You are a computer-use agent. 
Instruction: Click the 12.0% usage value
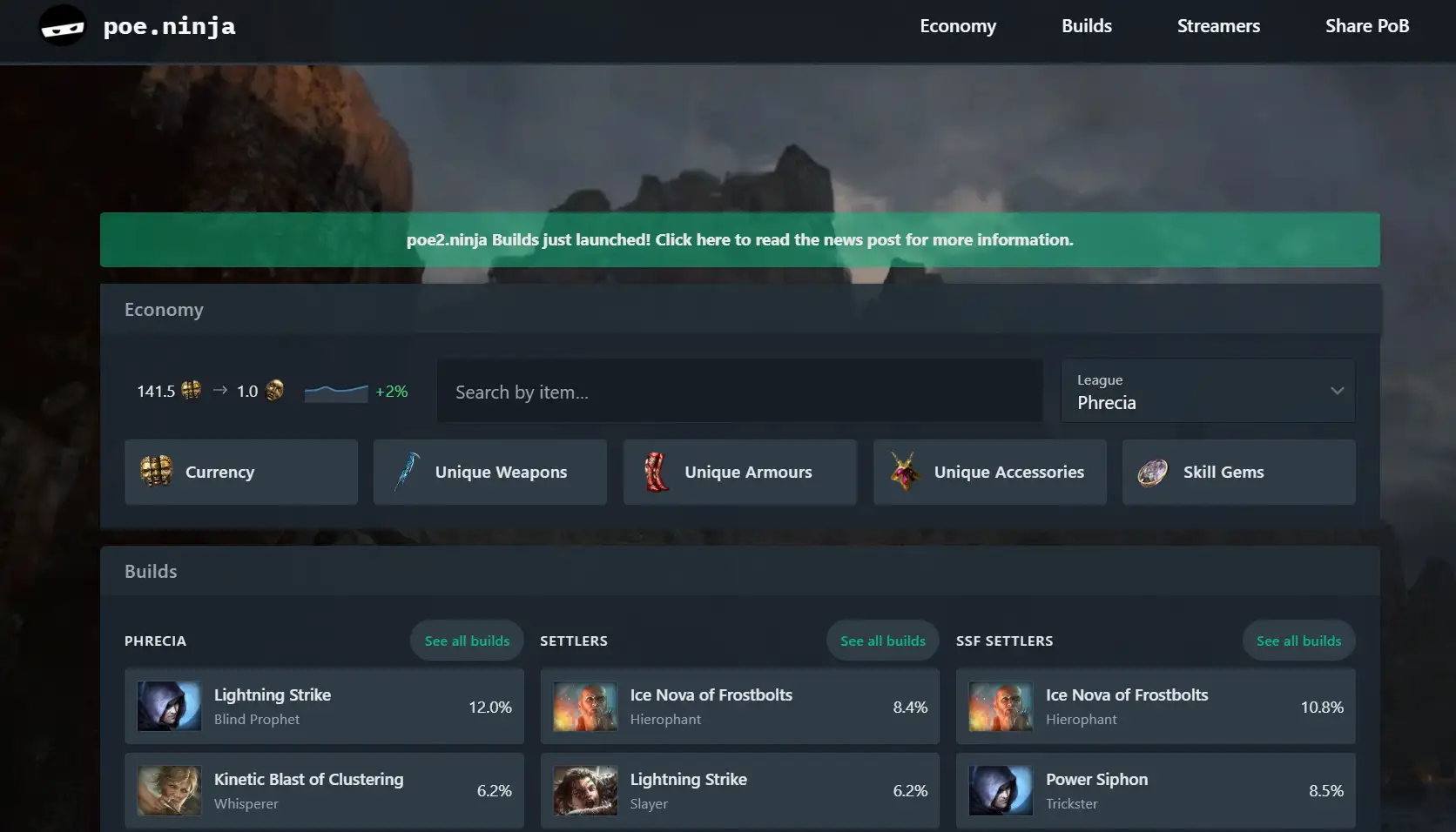(490, 707)
